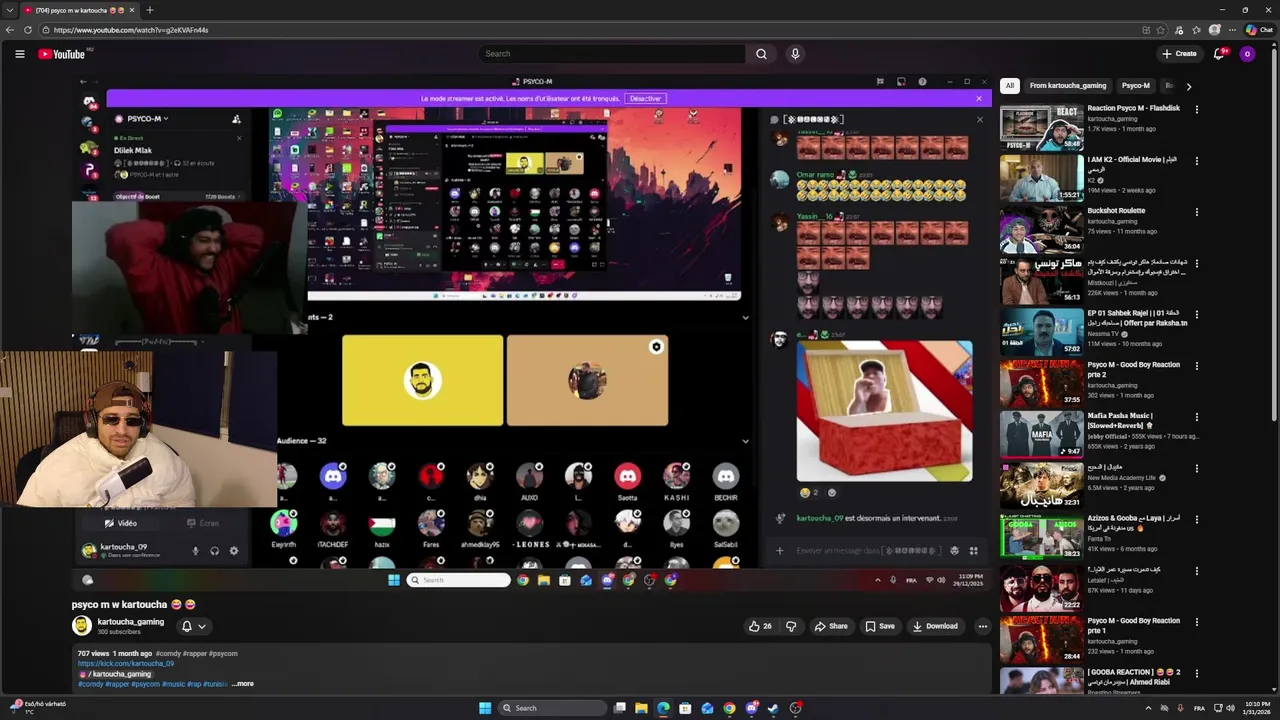Open Discord from the taskbar

pyautogui.click(x=751, y=708)
